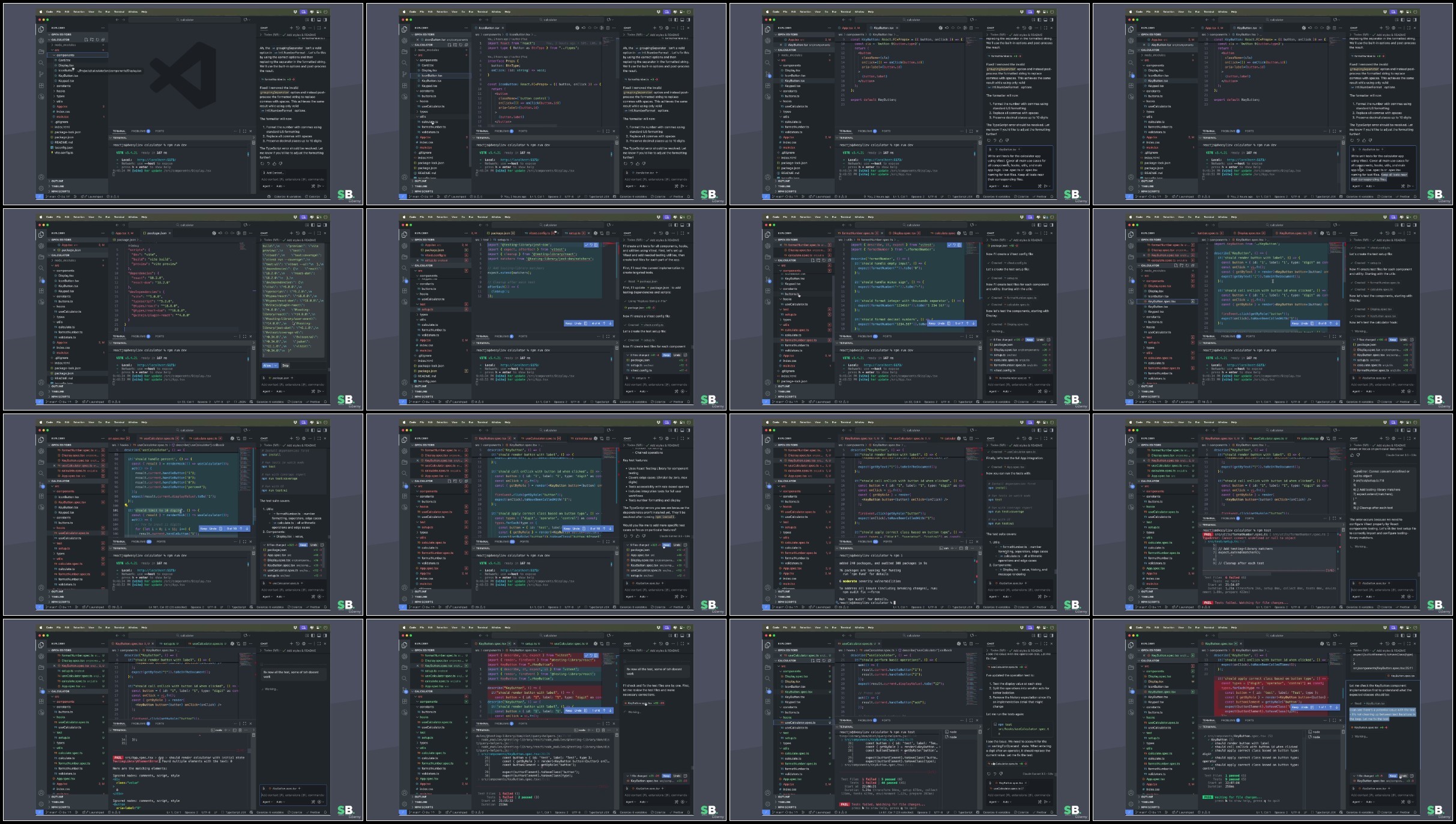
Task: Open Source Control icon in bottom-right frame's activity bar
Action: coord(1131,690)
